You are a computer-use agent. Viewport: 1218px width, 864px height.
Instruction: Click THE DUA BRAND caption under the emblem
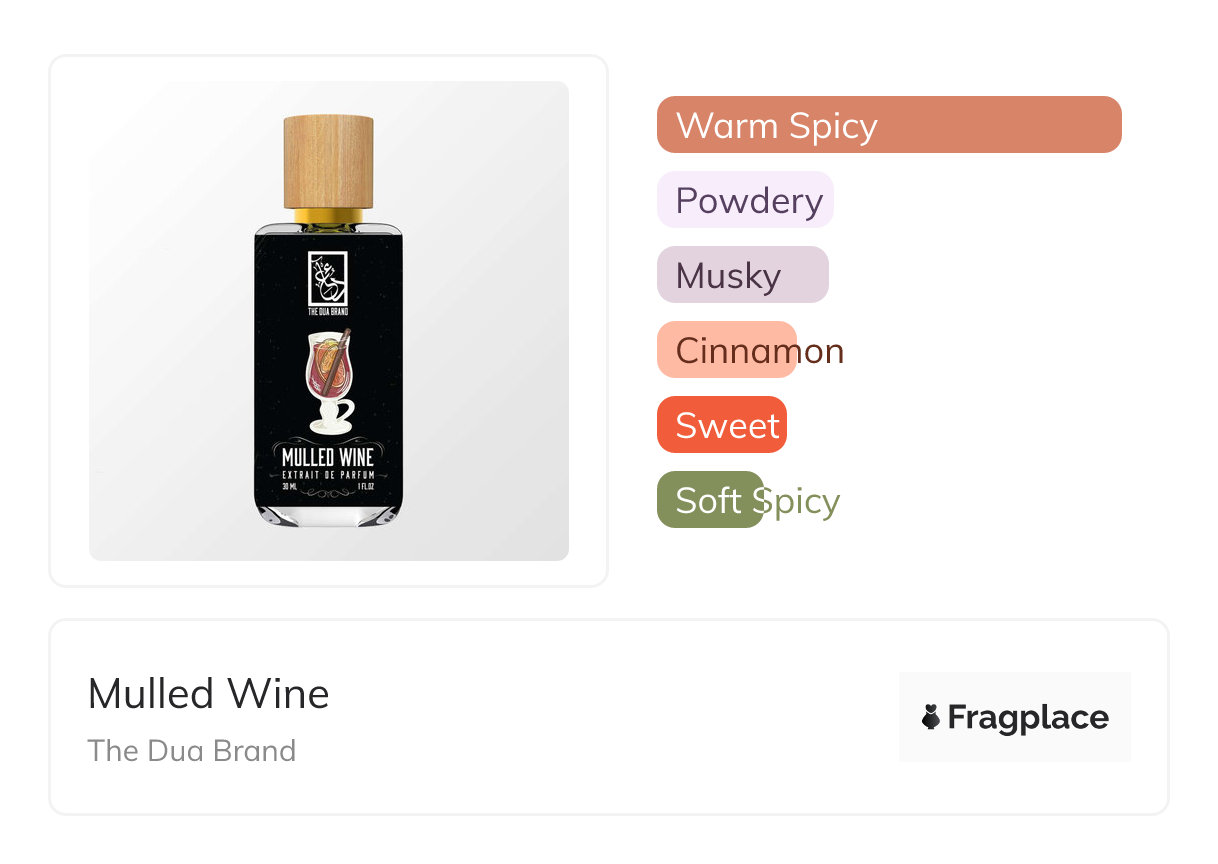[327, 312]
